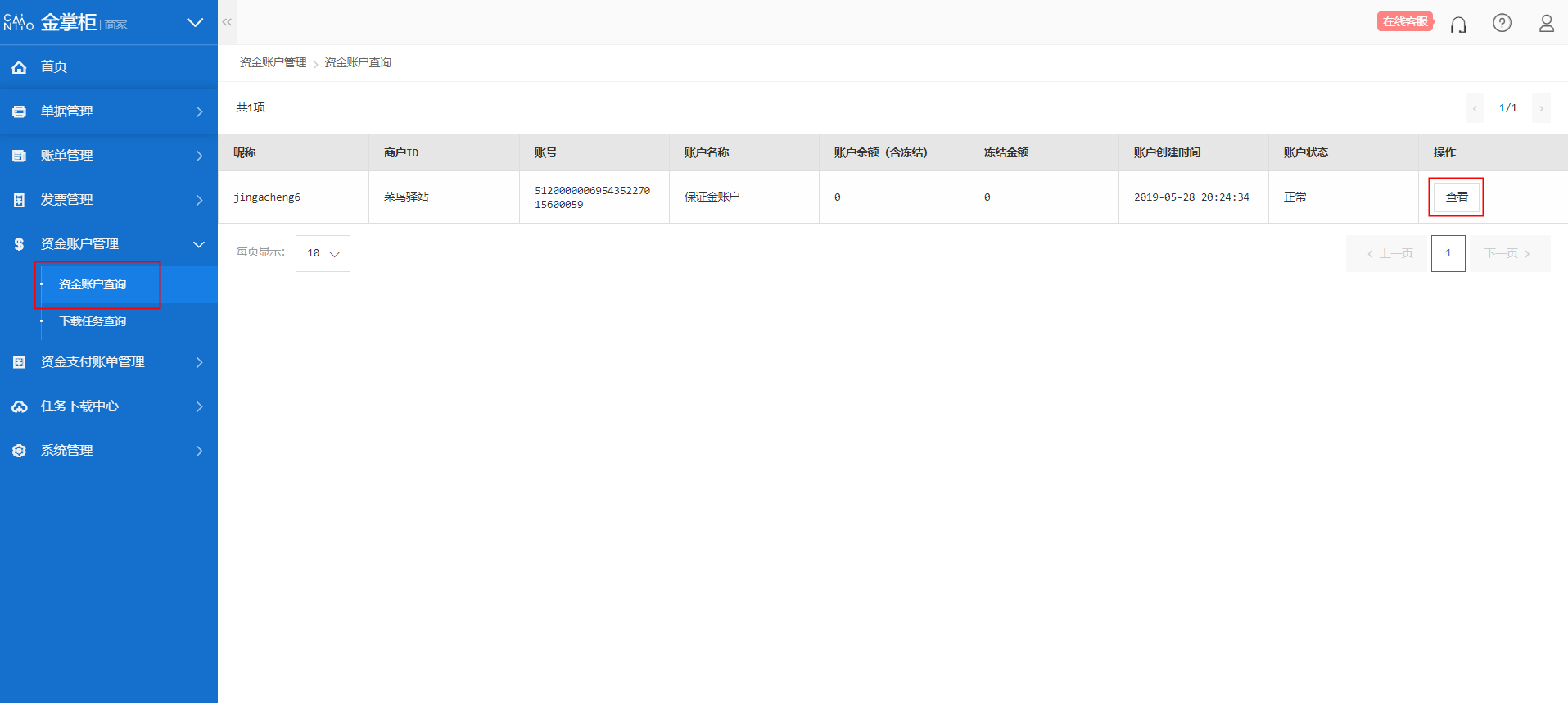The image size is (1568, 703).
Task: Click the 账单管理 sidebar icon
Action: (19, 156)
